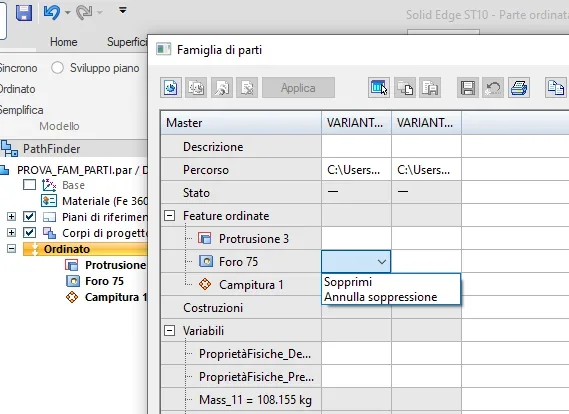Click Mass_11 = 108.155 kg row

[x=255, y=400]
